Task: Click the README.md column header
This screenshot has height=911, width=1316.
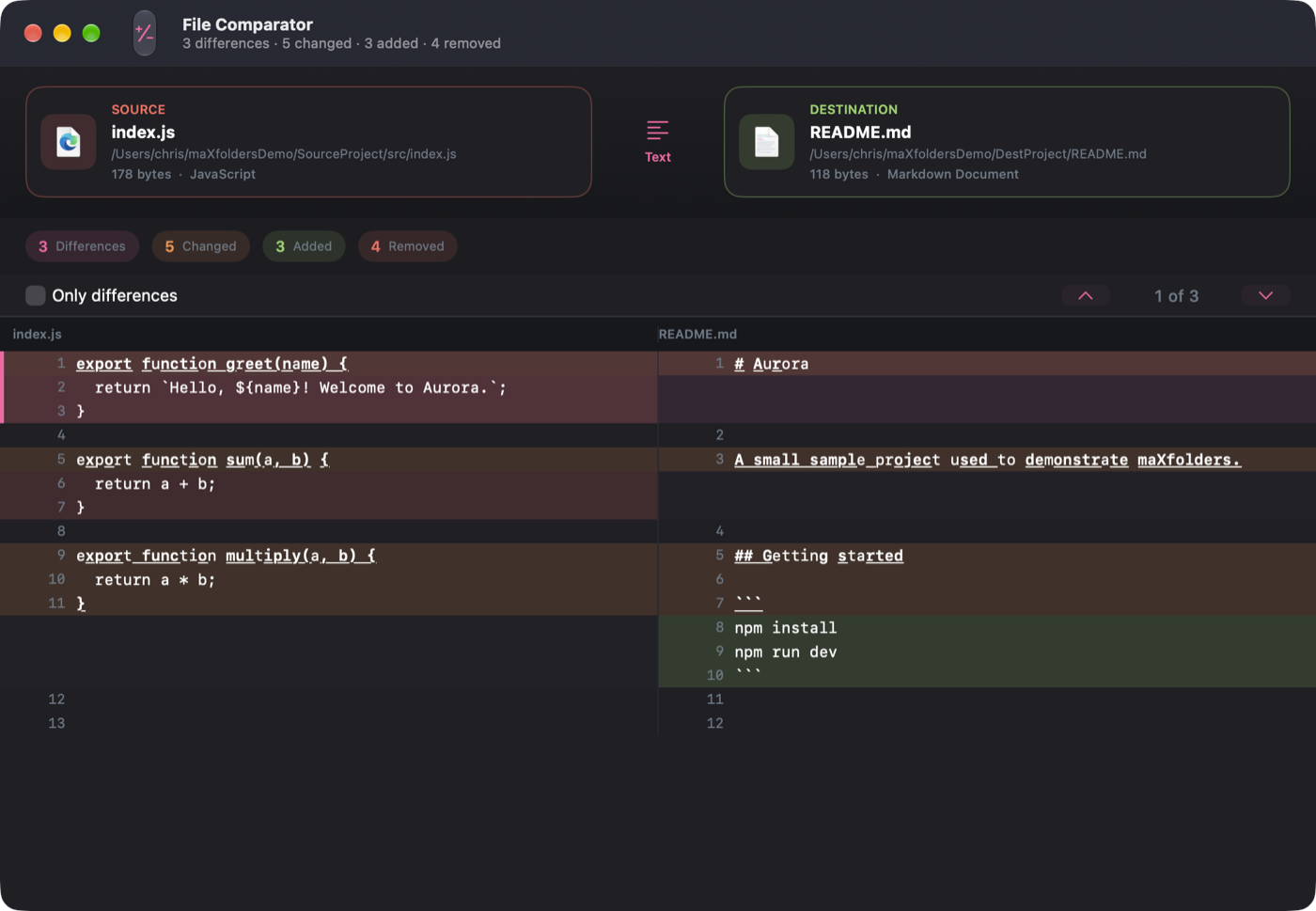Action: coord(697,334)
